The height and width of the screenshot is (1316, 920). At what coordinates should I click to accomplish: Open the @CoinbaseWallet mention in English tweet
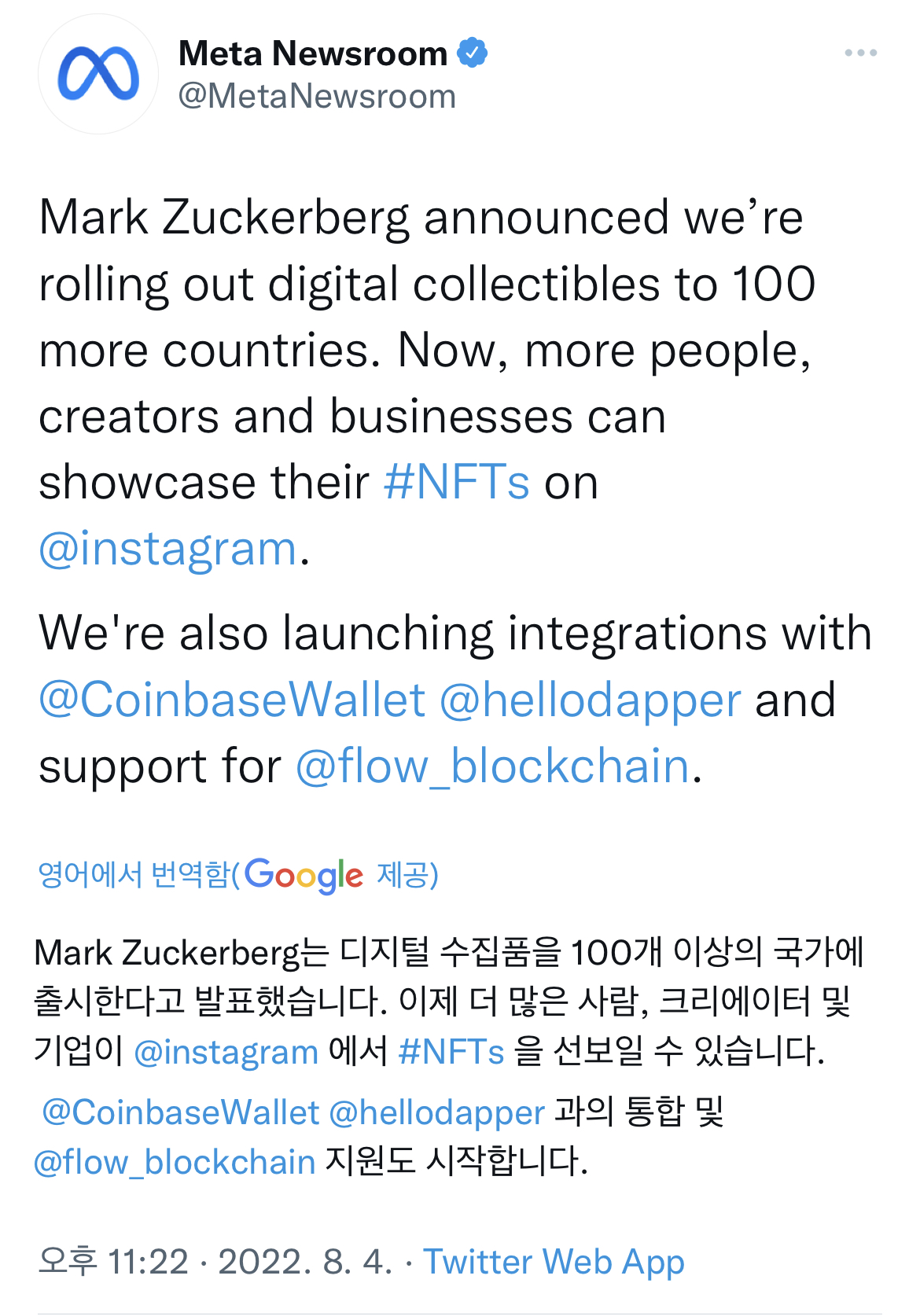[x=232, y=700]
